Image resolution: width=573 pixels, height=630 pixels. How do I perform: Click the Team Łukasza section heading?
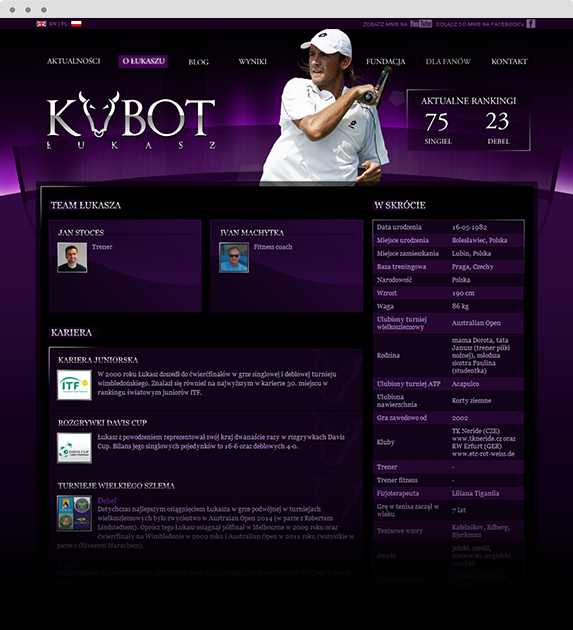(x=86, y=205)
